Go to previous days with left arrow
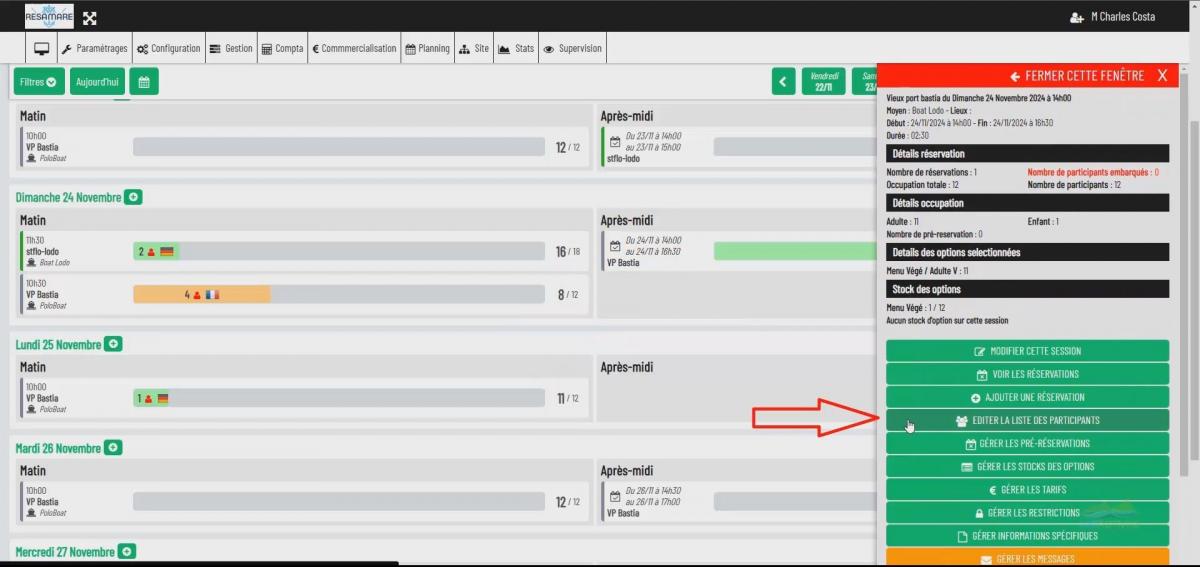Image resolution: width=1200 pixels, height=567 pixels. point(784,82)
